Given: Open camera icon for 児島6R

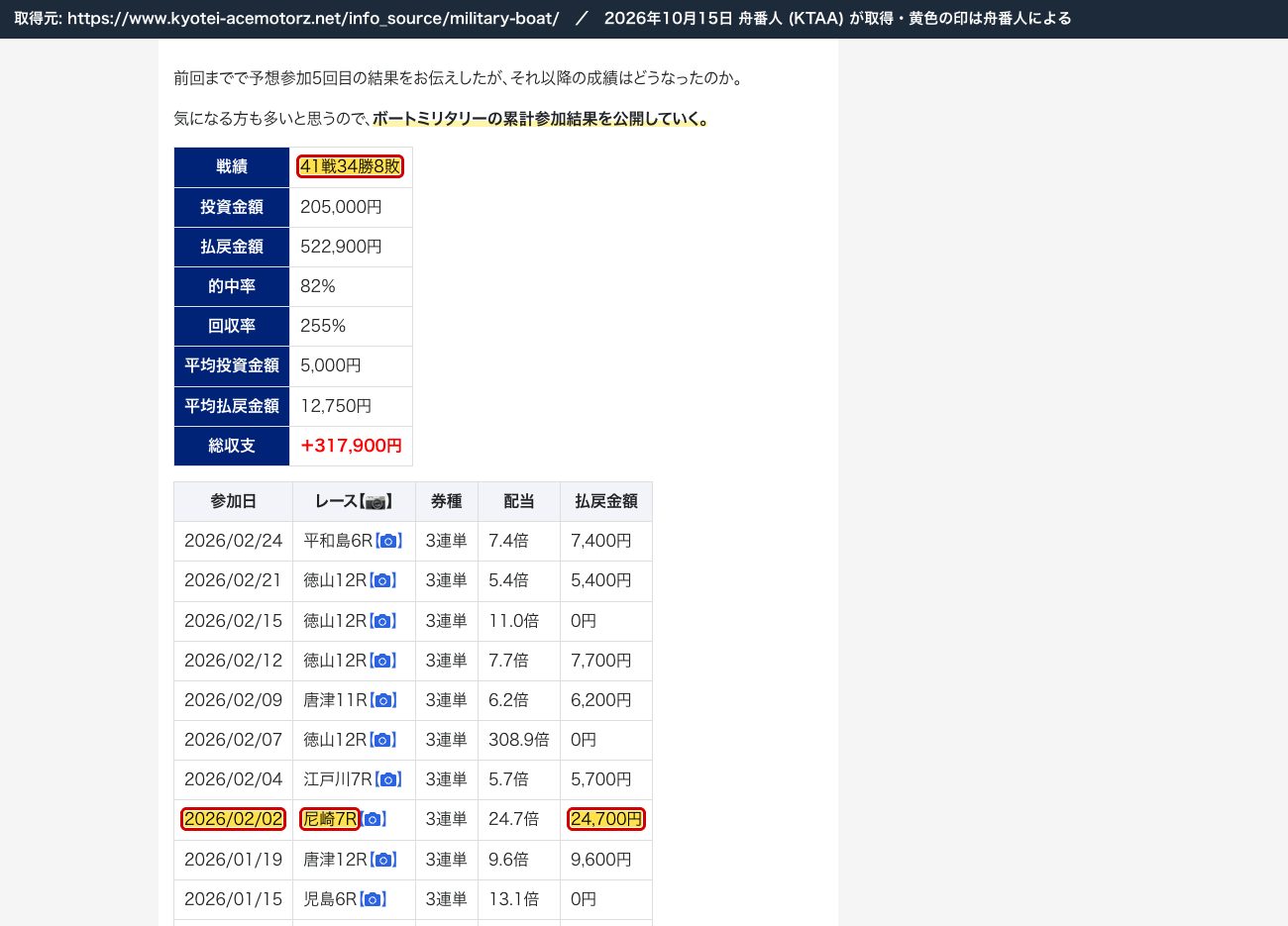Looking at the screenshot, I should 373,899.
